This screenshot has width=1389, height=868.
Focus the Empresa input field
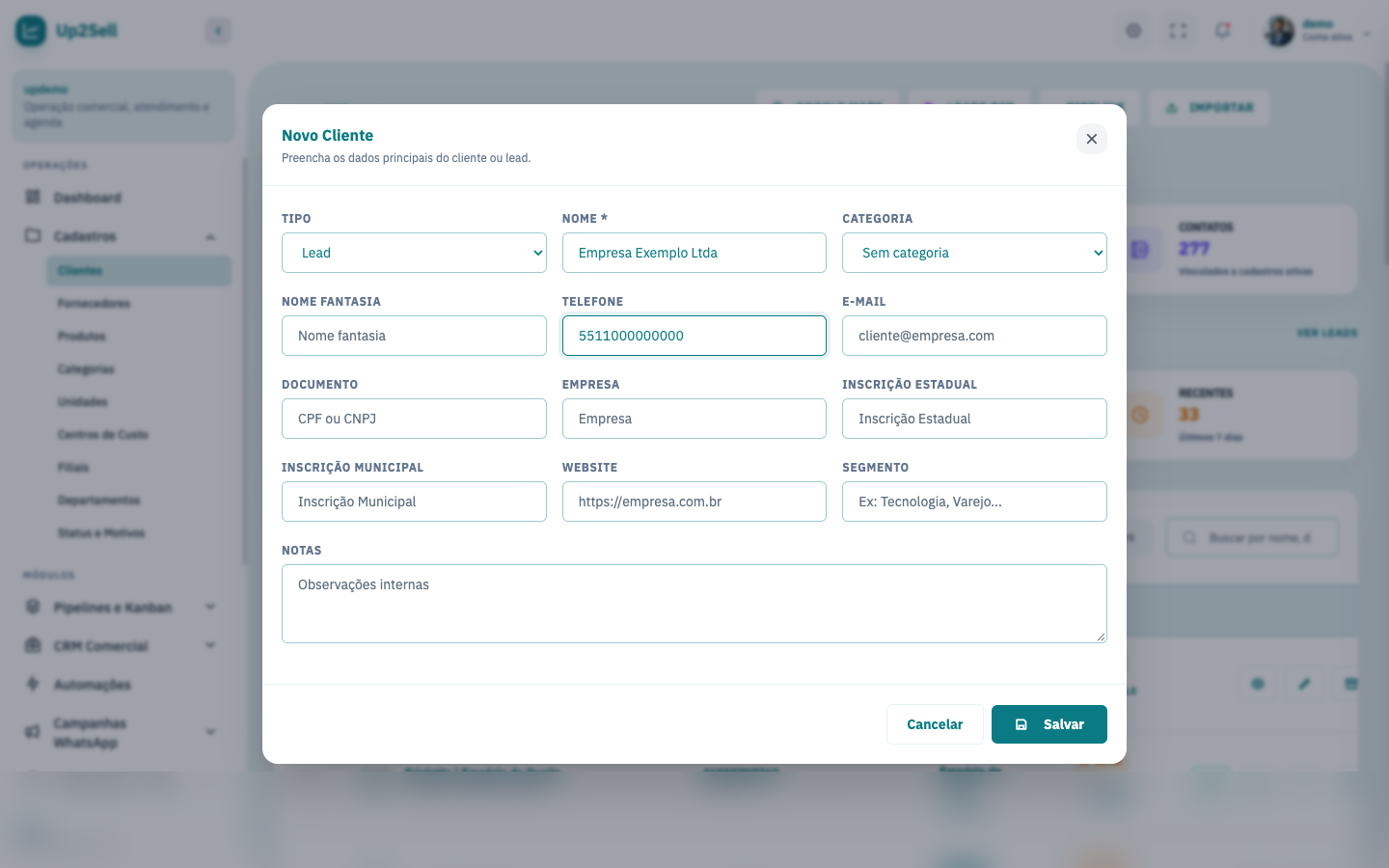pos(694,419)
